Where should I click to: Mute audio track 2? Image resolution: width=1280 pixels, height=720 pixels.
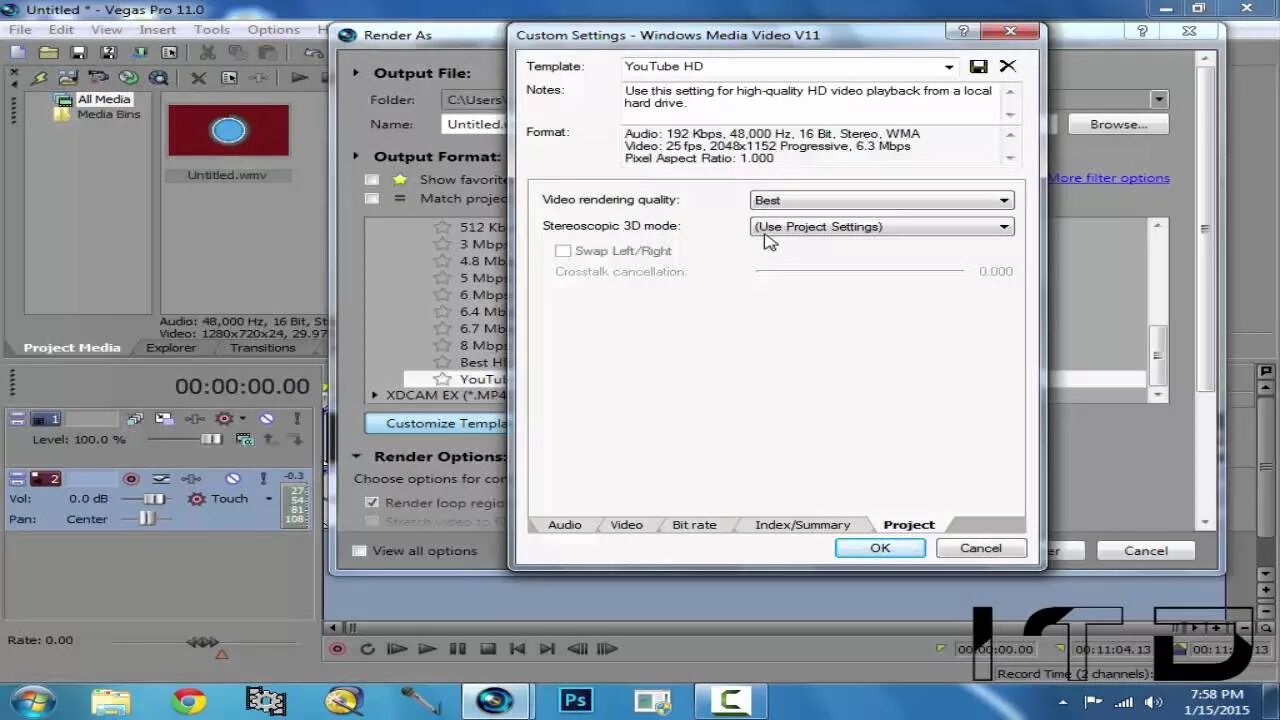coord(233,479)
